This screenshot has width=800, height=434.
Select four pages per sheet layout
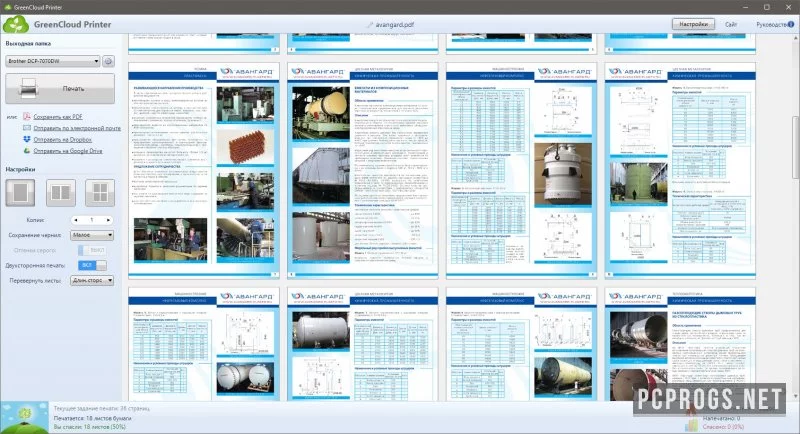pyautogui.click(x=100, y=193)
